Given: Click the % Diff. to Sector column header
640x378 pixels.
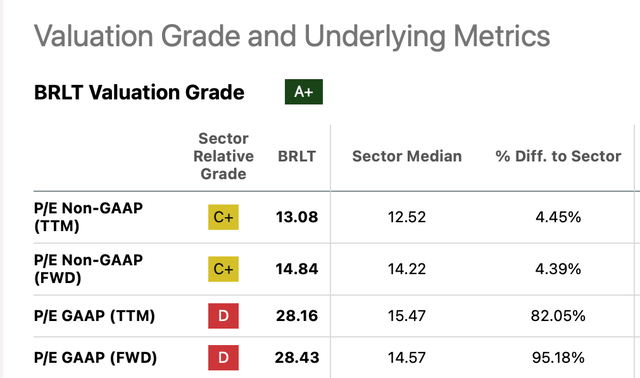Looking at the screenshot, I should click(x=558, y=156).
